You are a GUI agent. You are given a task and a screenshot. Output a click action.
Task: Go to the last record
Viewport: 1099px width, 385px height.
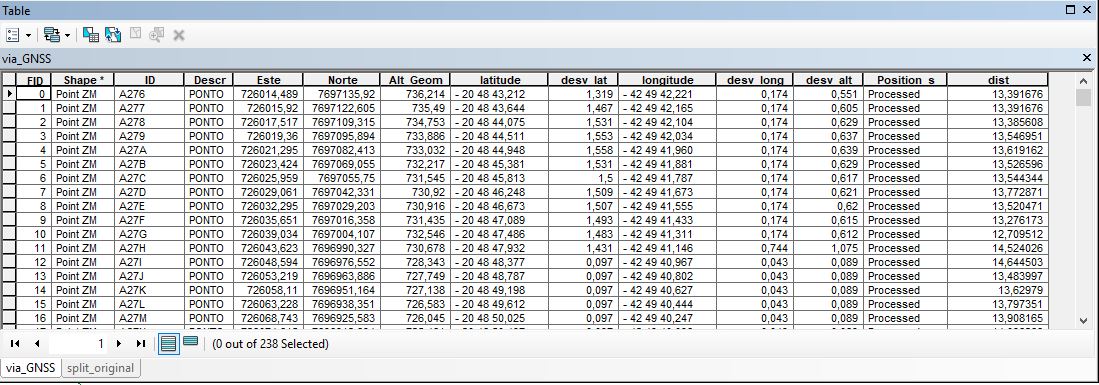pyautogui.click(x=140, y=344)
